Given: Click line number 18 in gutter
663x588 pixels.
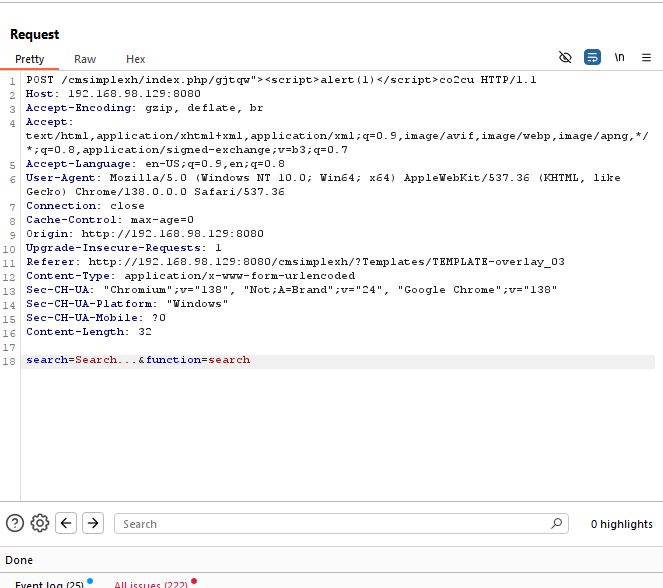Looking at the screenshot, I should (9, 361).
